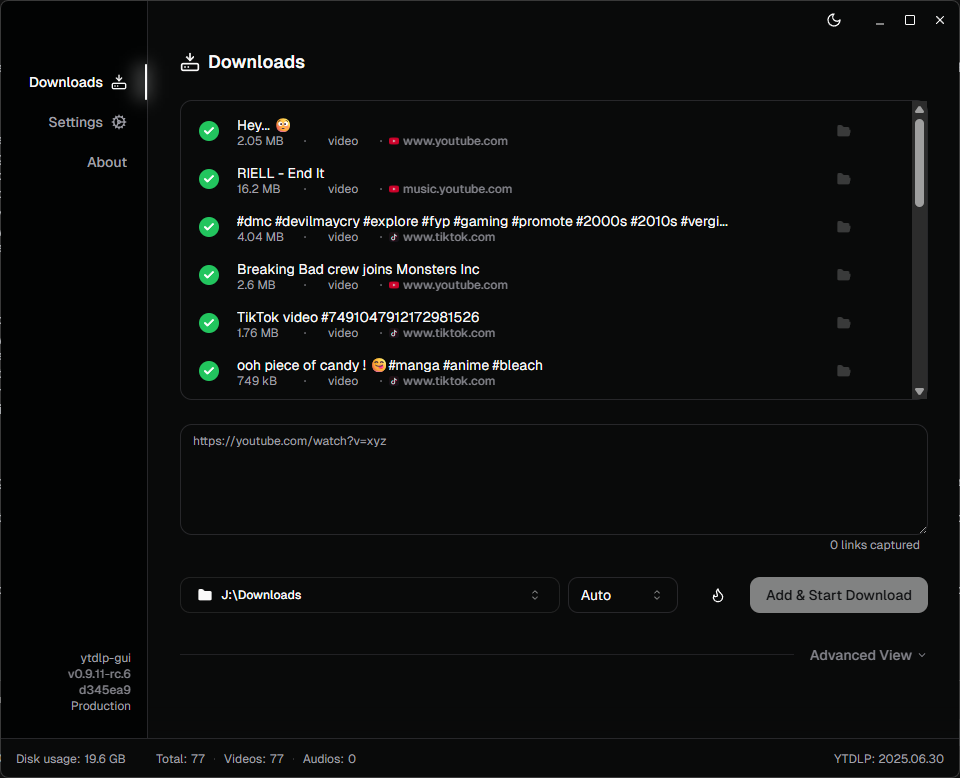Click green check status for 'Hey...'

click(x=209, y=131)
